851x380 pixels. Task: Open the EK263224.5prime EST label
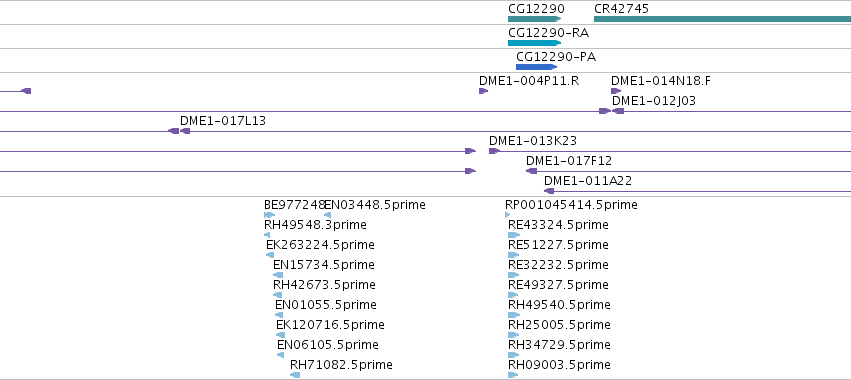click(x=320, y=245)
